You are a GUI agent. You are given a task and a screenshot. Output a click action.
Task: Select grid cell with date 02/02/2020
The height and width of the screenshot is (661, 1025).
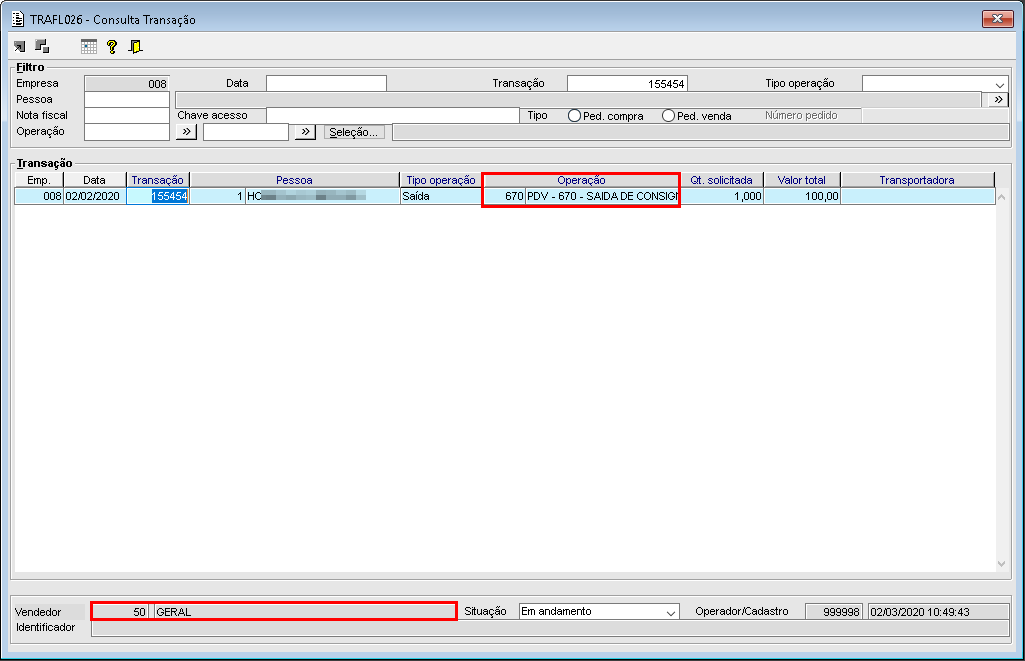coord(94,196)
